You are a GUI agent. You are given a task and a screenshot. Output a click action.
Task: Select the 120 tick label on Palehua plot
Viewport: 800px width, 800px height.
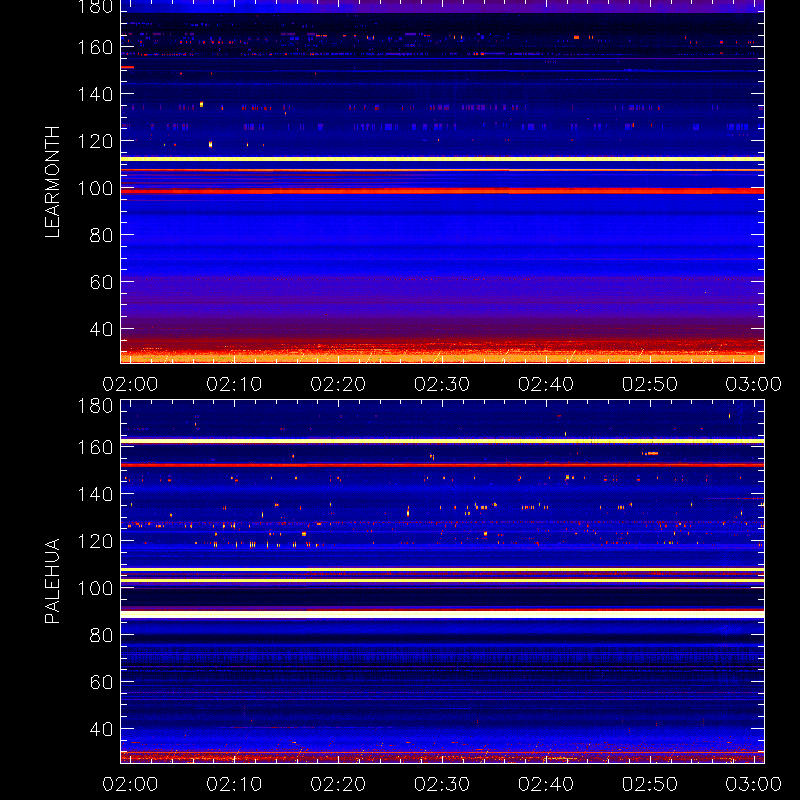[95, 541]
